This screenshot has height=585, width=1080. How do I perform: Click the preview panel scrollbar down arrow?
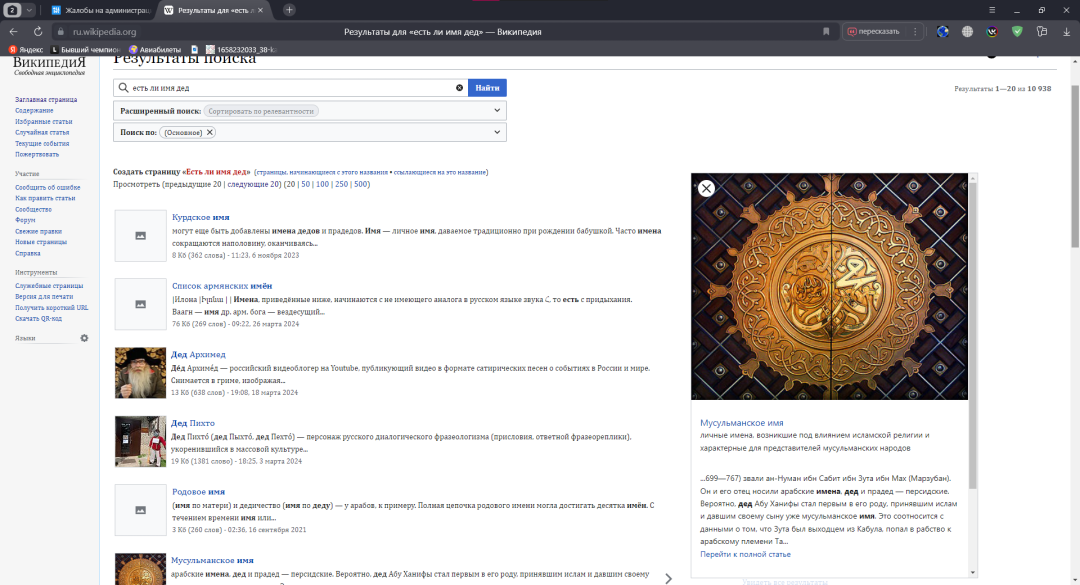click(x=973, y=573)
